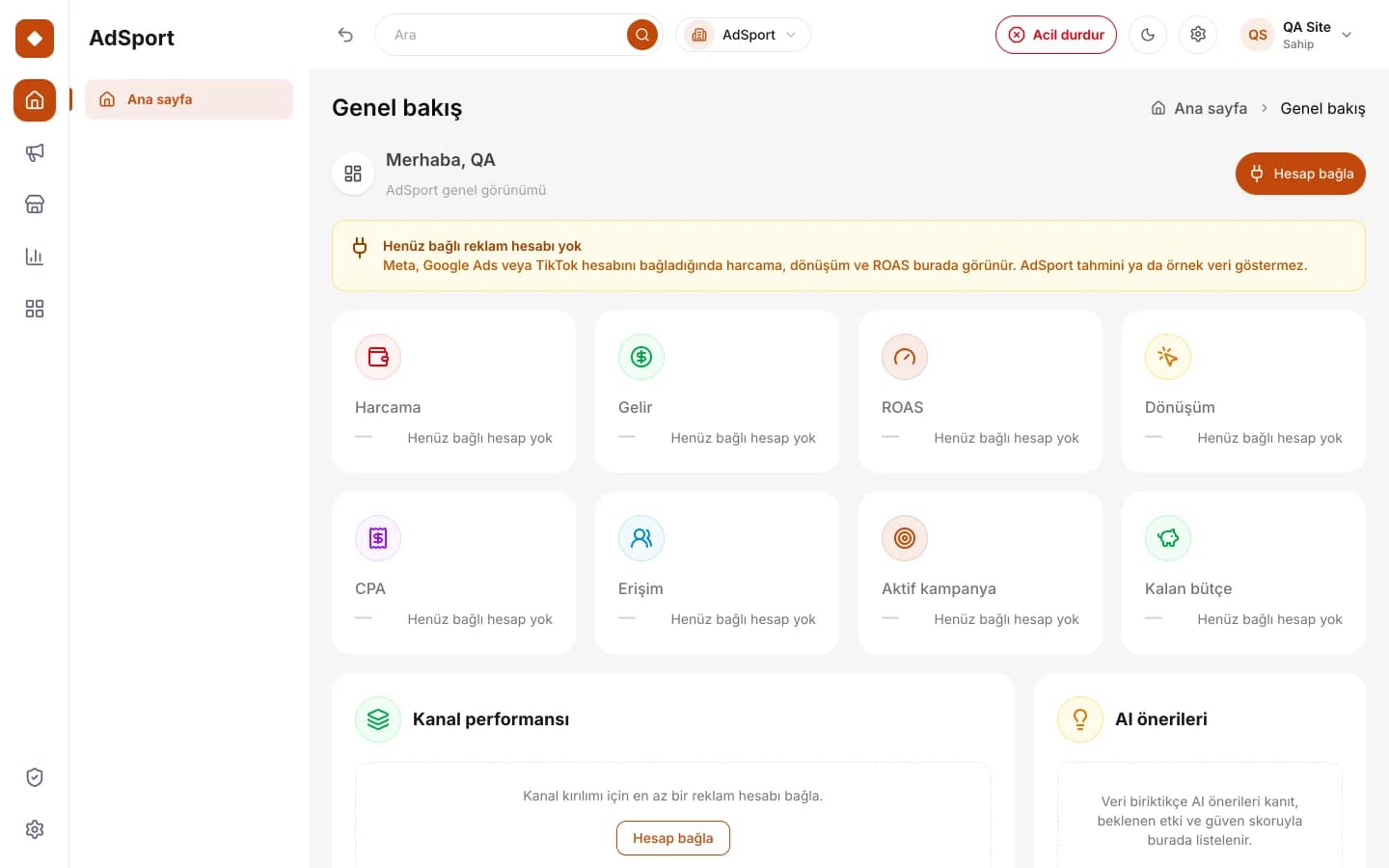Screen dimensions: 1389x868
Task: Select Ana sayfa in the side menu
Action: (x=189, y=99)
